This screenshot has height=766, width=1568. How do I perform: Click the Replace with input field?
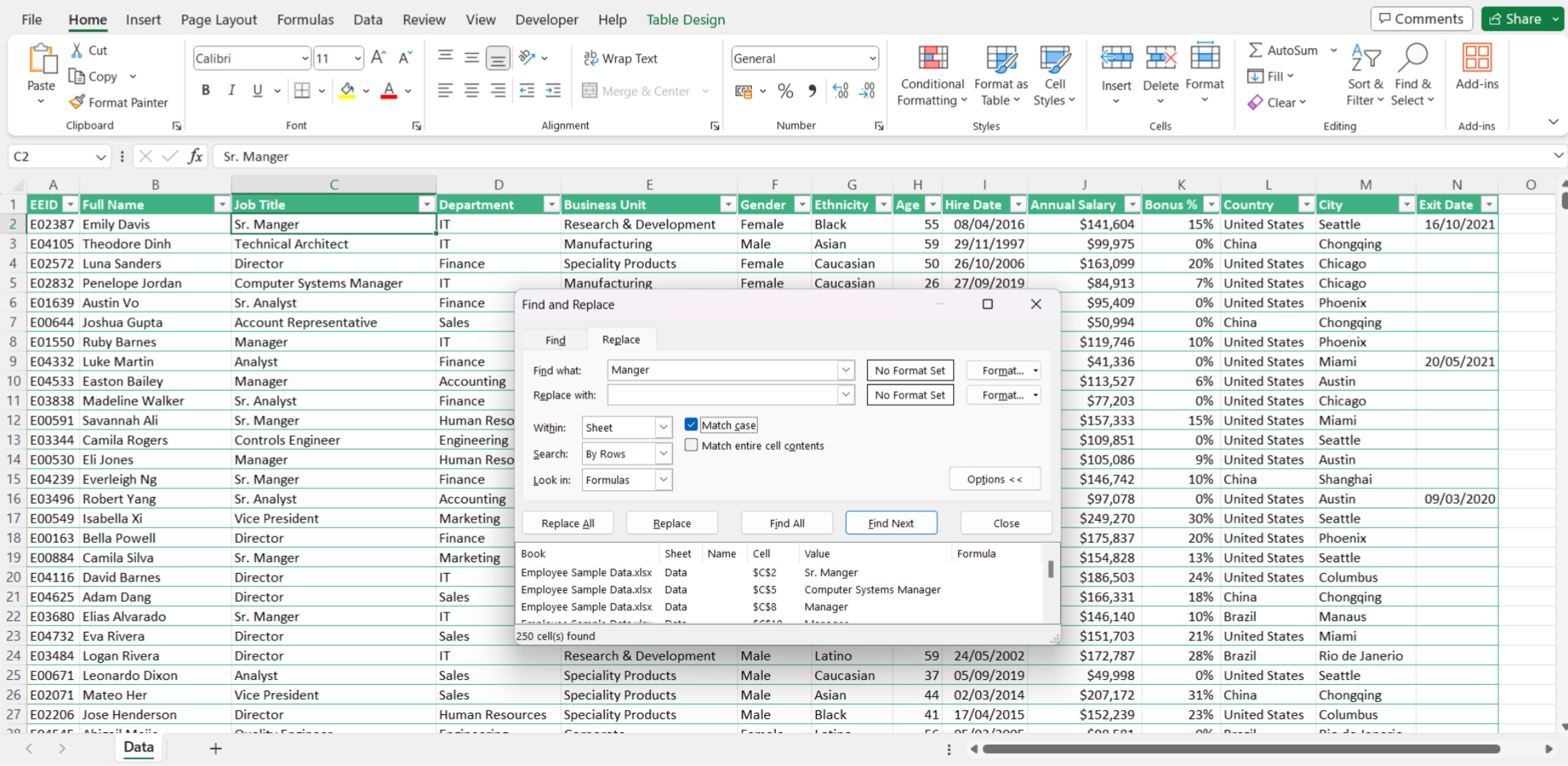click(x=723, y=394)
